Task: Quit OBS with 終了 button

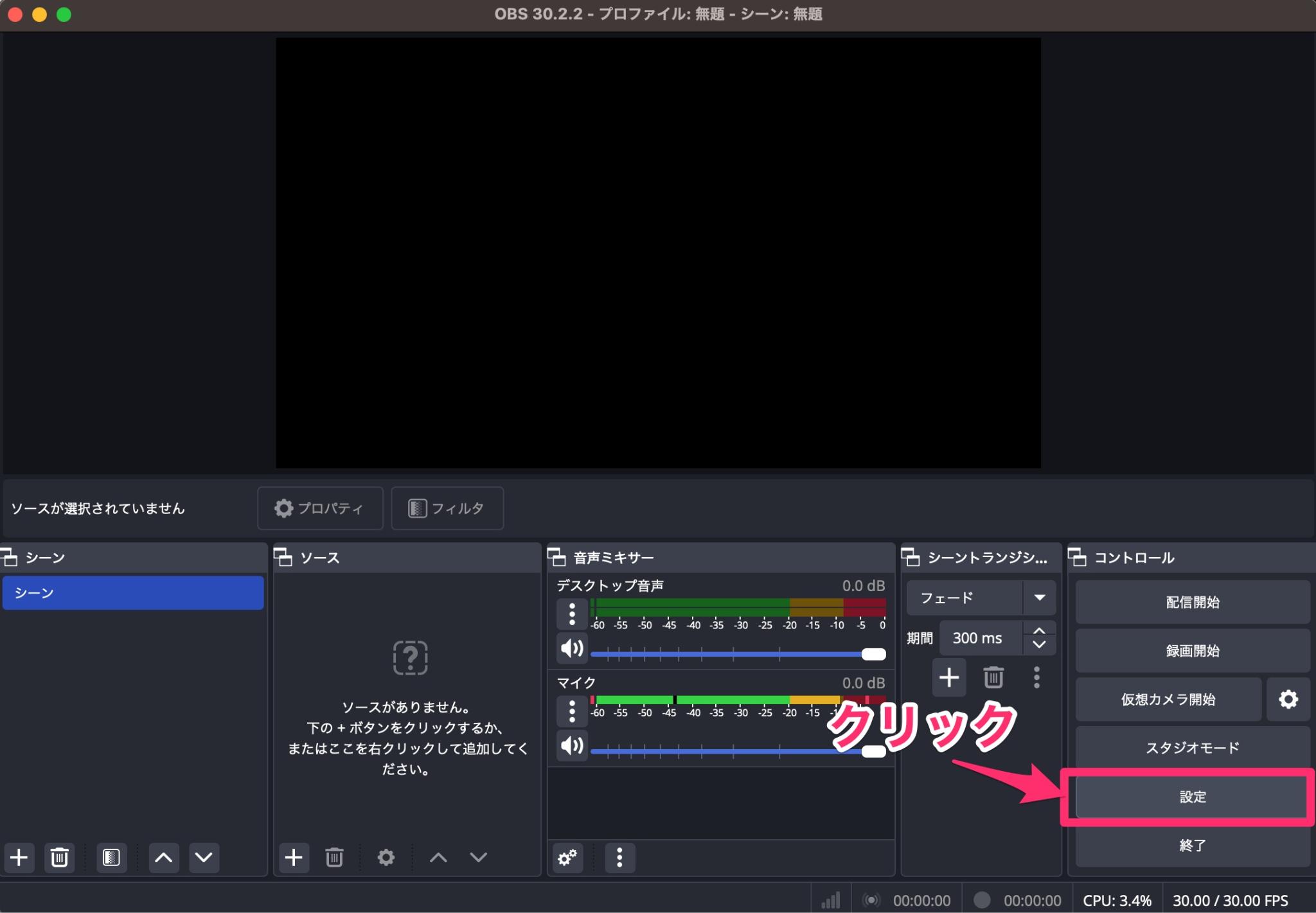Action: 1193,846
